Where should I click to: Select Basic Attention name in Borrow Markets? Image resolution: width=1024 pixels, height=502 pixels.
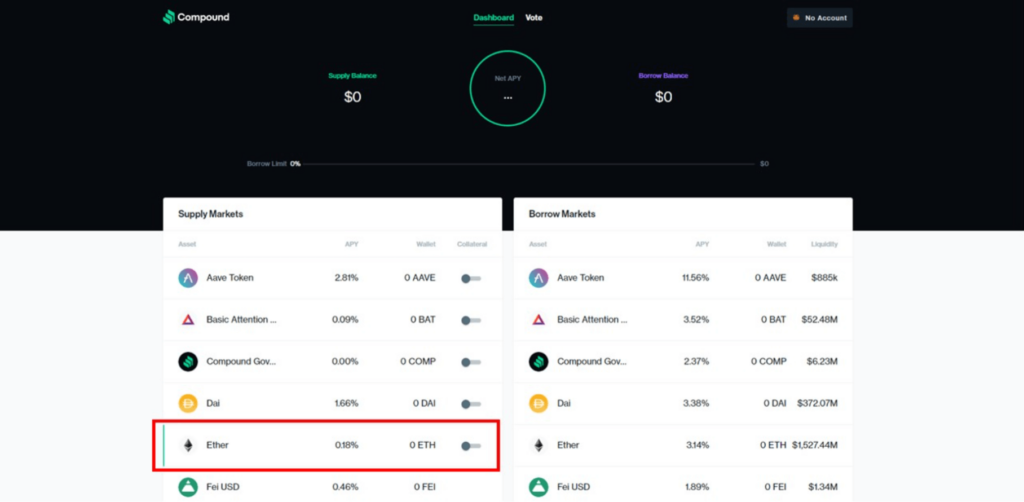pos(592,319)
